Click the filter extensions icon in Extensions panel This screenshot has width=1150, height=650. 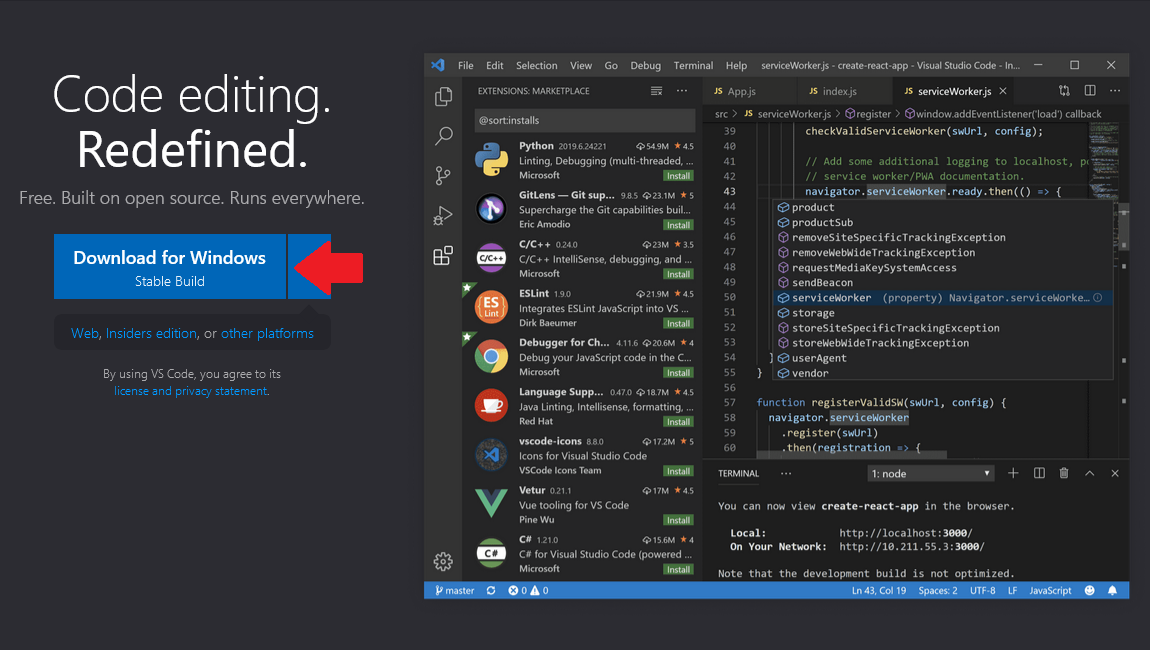656,90
